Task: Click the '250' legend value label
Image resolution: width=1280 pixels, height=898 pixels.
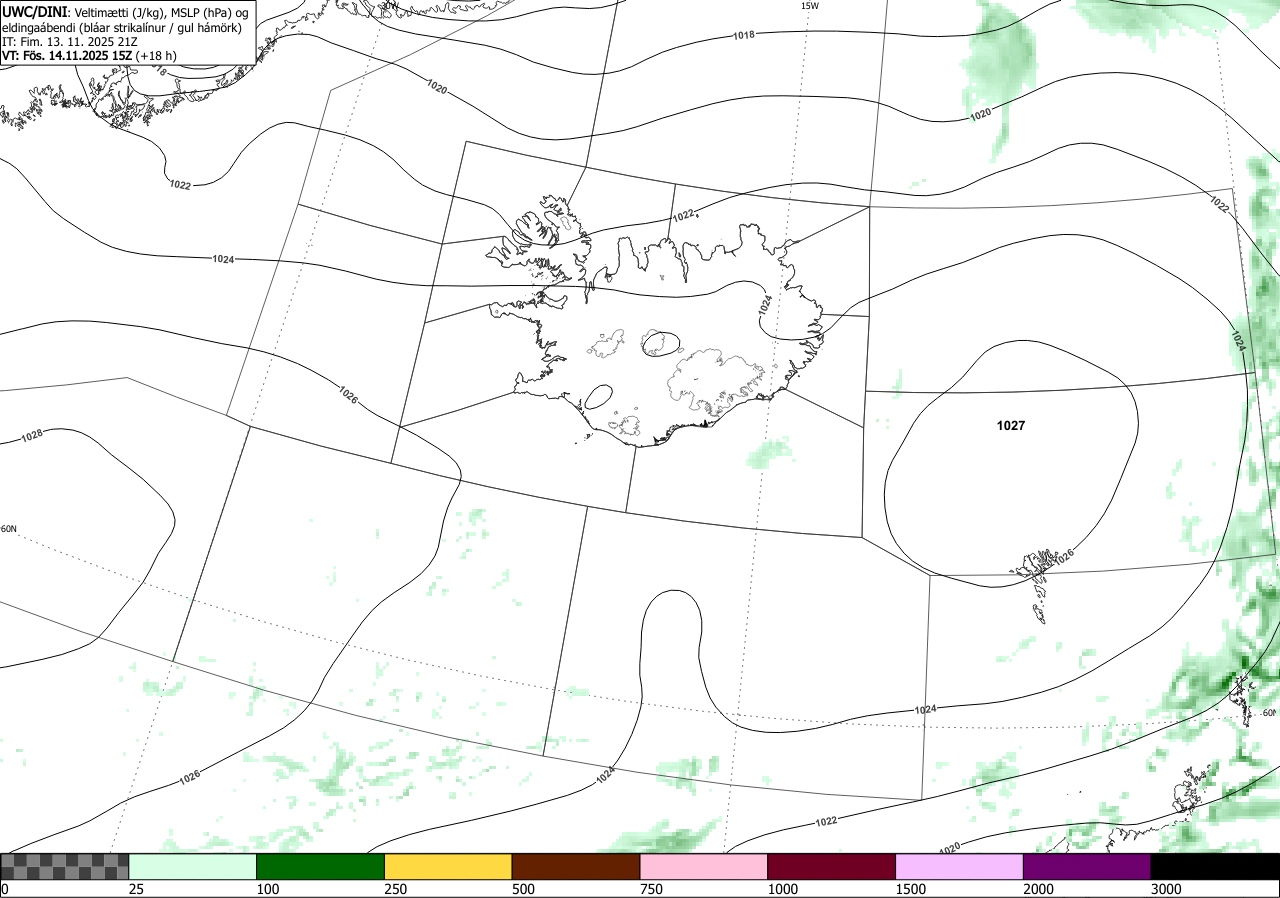Action: (395, 889)
